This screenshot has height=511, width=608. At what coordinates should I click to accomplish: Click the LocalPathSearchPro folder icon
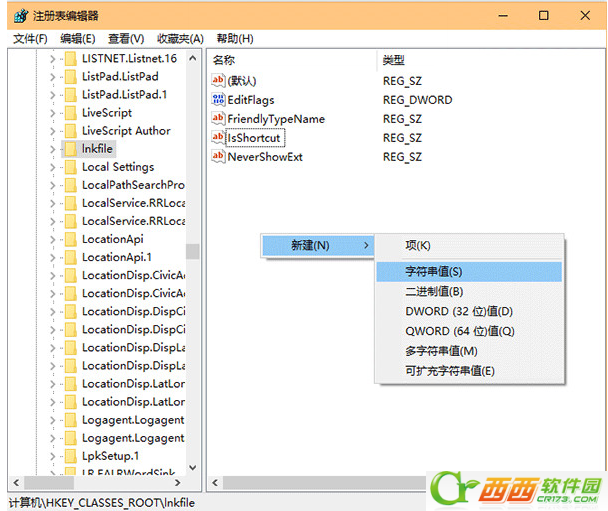click(71, 185)
